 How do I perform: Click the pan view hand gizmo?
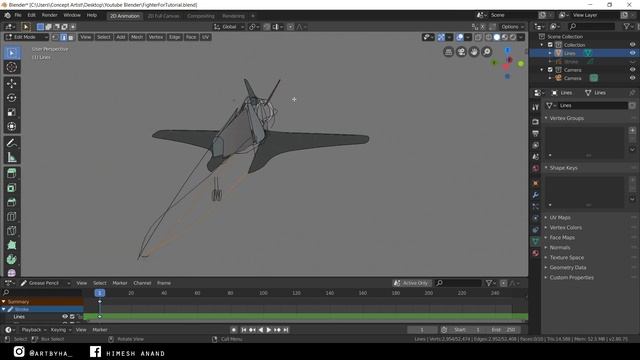coord(474,52)
